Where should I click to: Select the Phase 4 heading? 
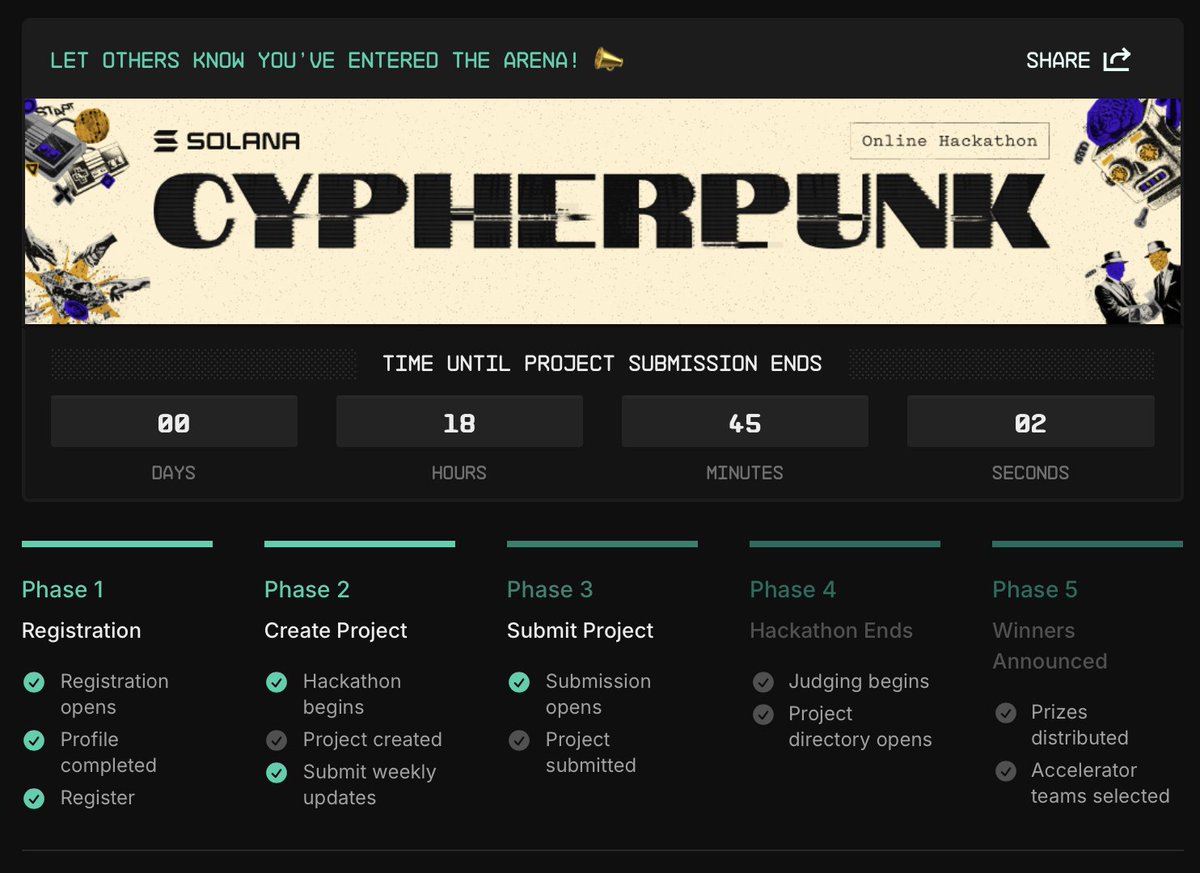[793, 590]
